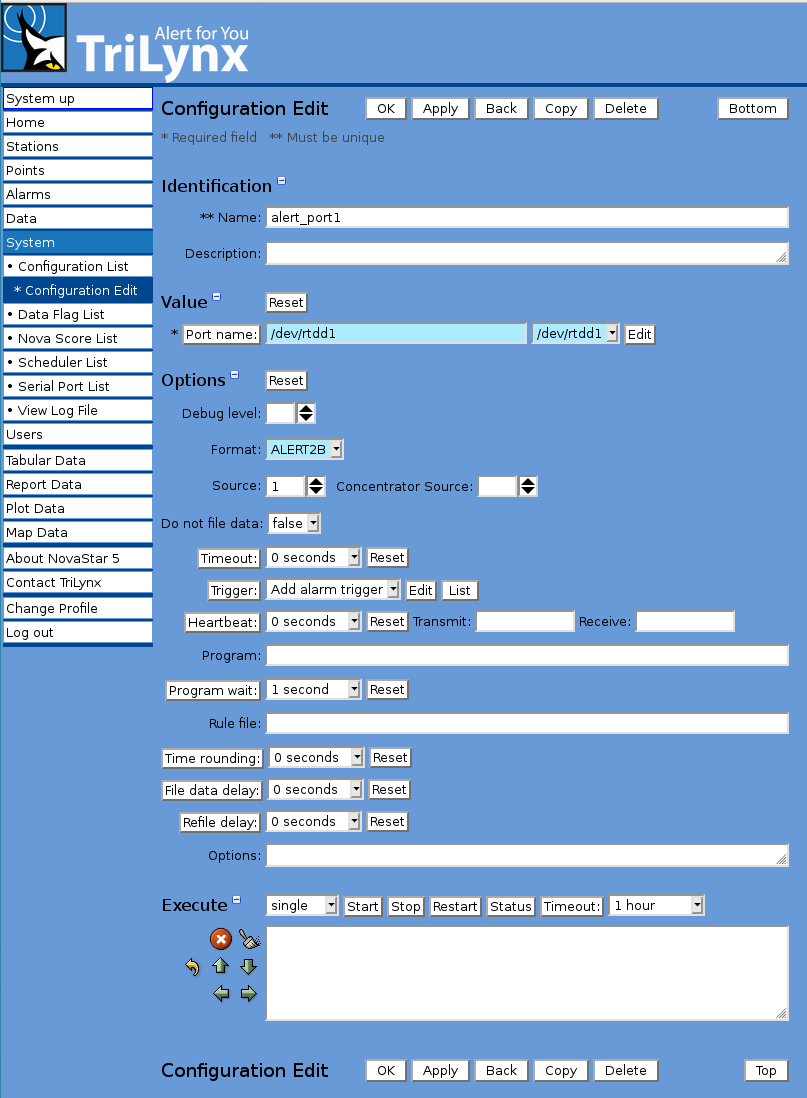Increase the Debug level stepper

(306, 409)
